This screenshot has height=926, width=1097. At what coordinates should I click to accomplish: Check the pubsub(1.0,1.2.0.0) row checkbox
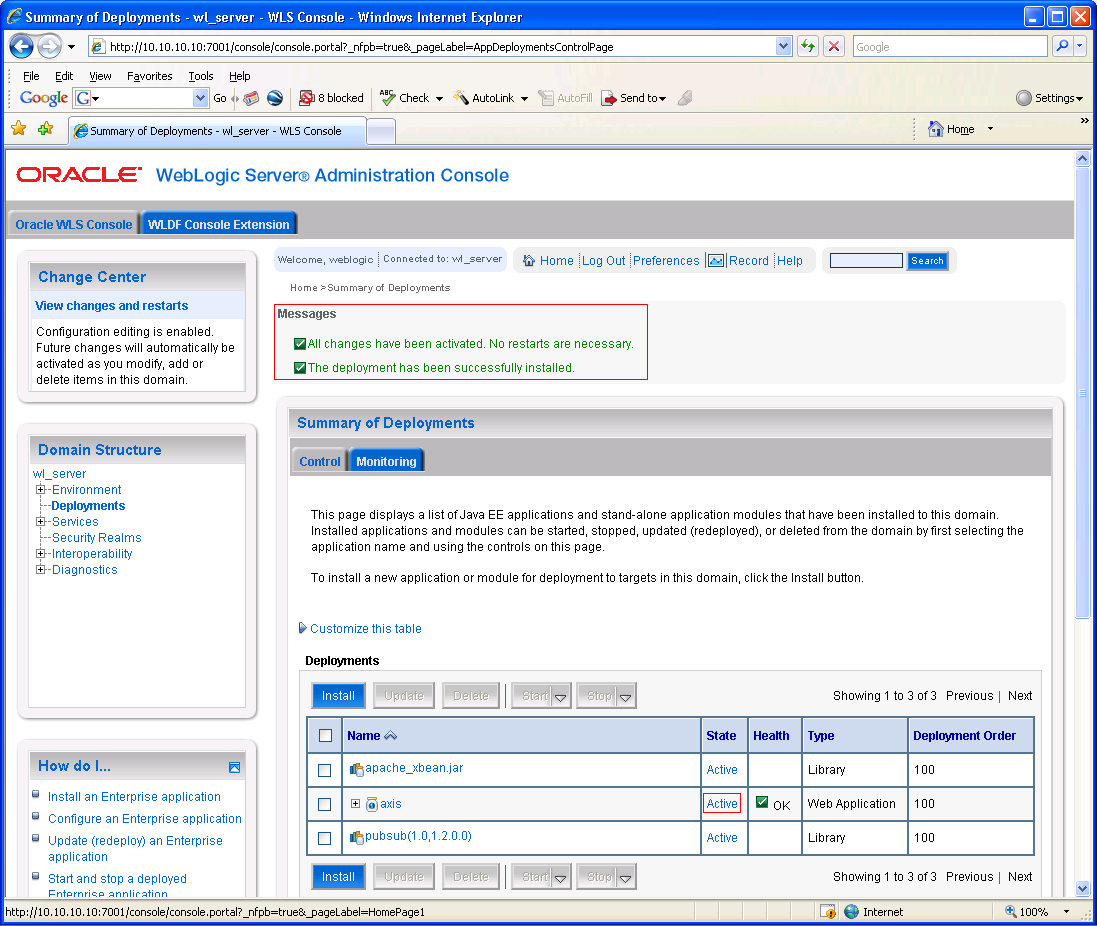click(x=325, y=838)
